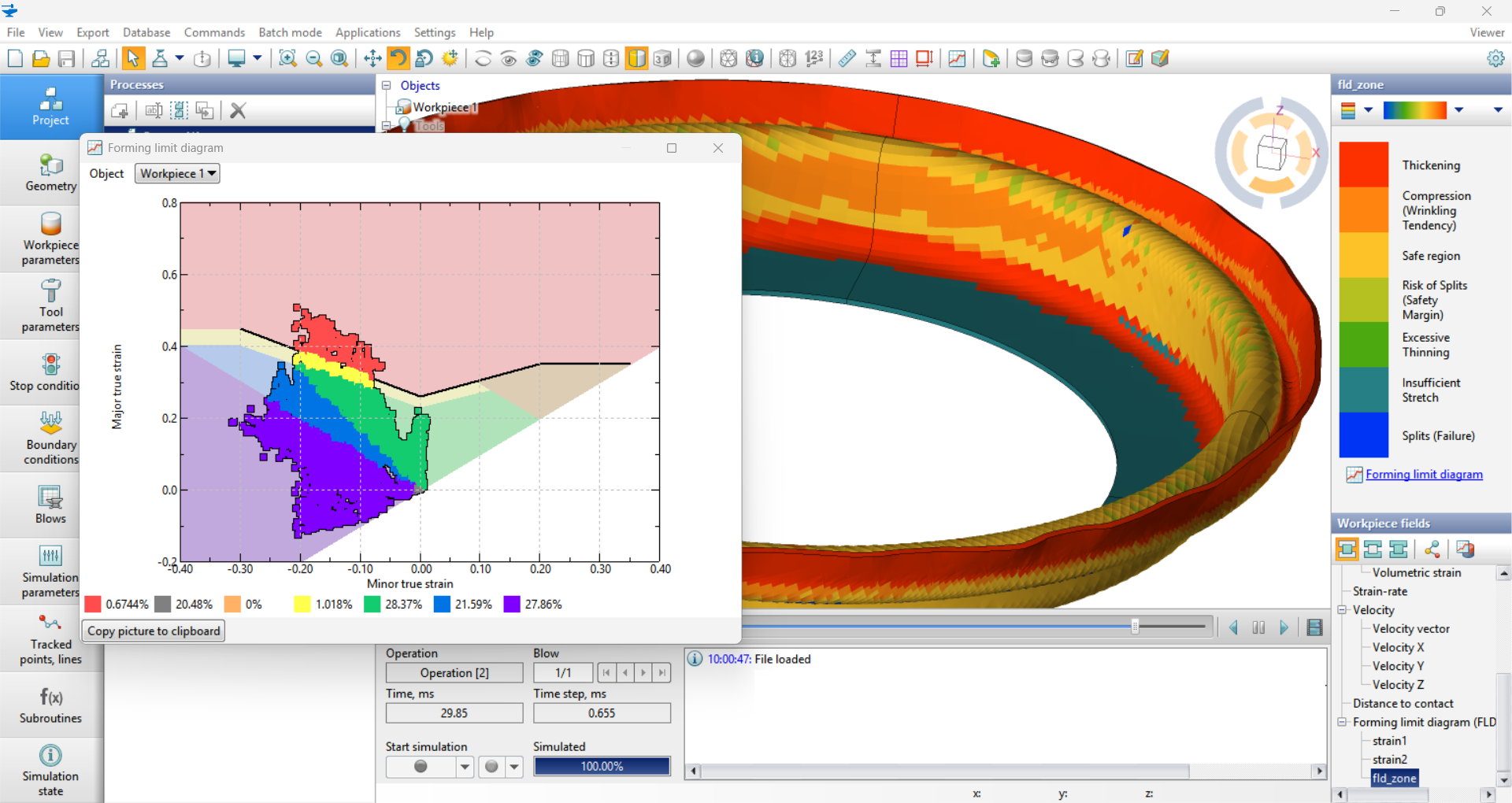
Task: Toggle the highlighted section cut view button
Action: click(636, 58)
